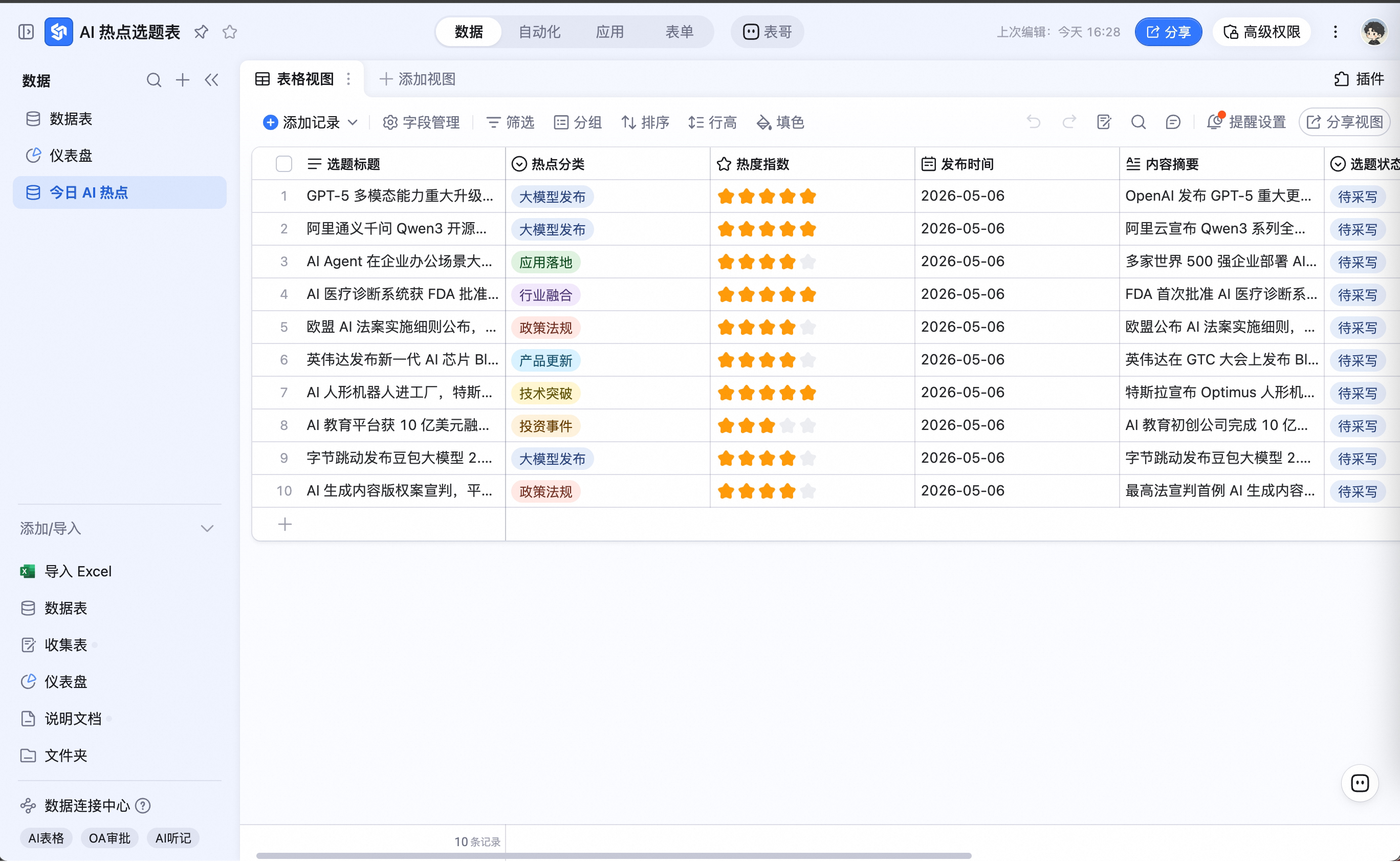
Task: Switch to the 自动化 tab
Action: pos(539,32)
